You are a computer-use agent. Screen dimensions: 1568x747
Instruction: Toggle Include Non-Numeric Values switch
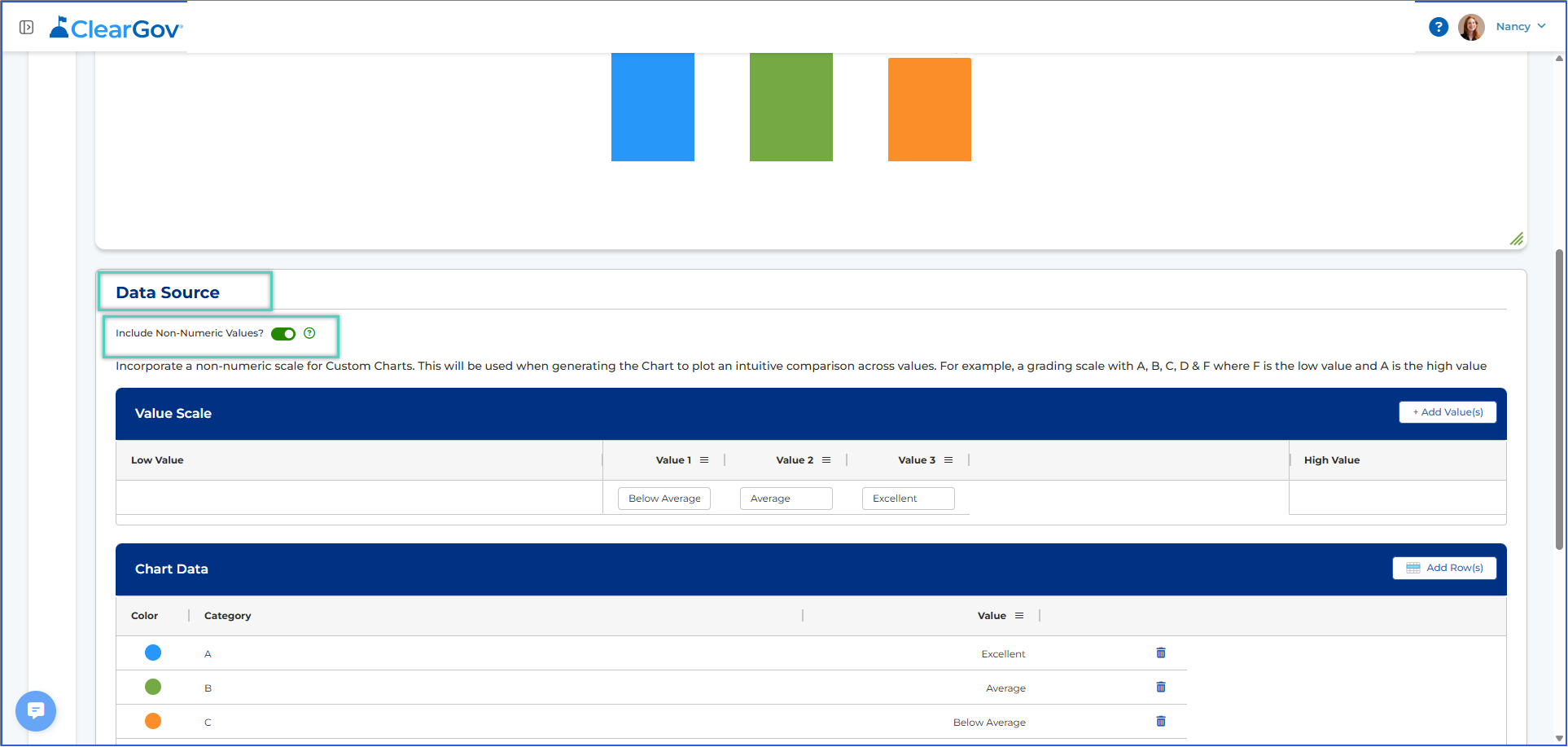click(x=283, y=334)
